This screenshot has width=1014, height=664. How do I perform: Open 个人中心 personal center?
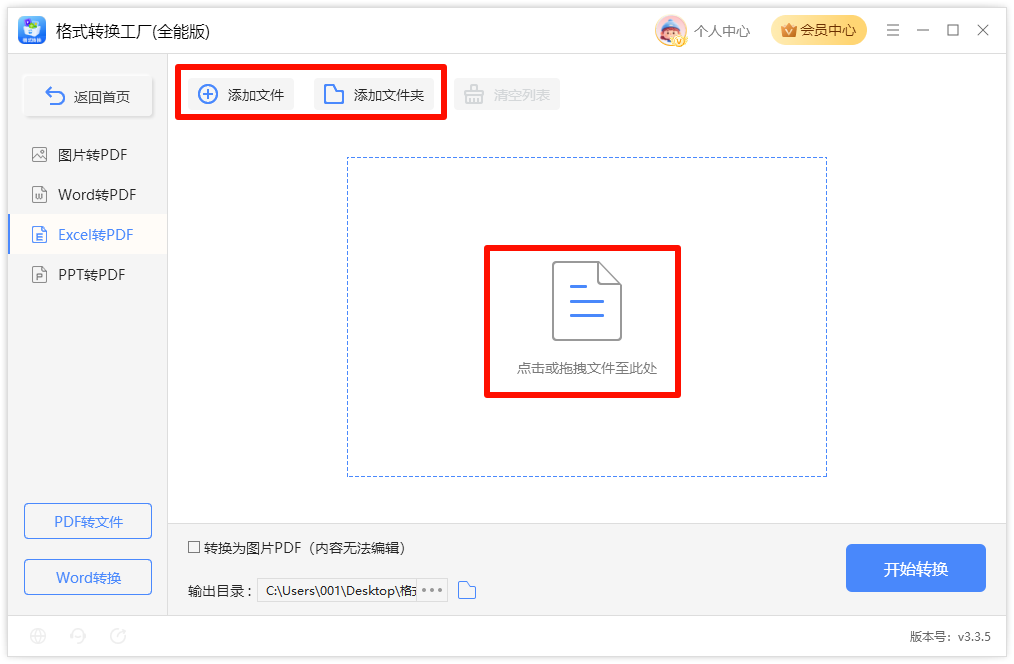(722, 31)
